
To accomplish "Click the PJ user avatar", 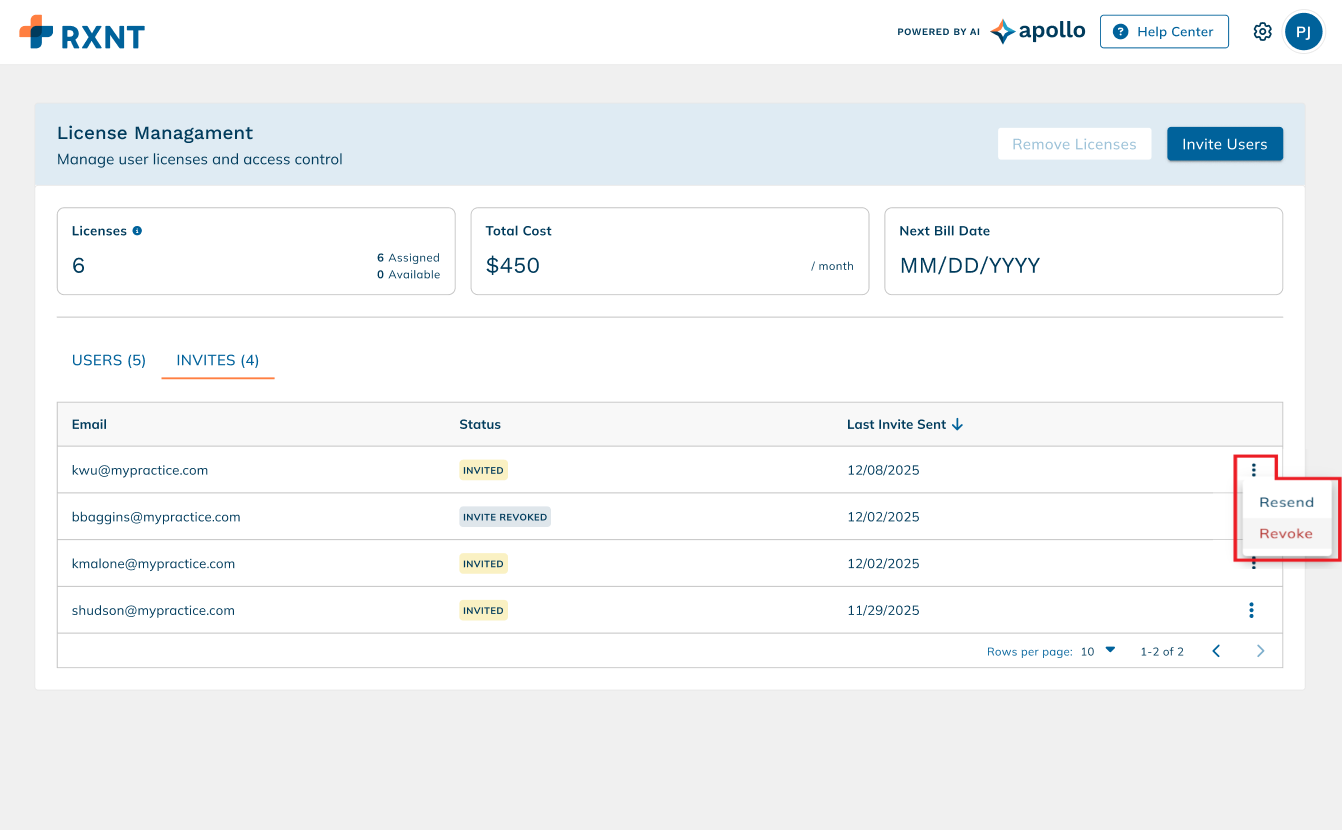I will pyautogui.click(x=1303, y=32).
